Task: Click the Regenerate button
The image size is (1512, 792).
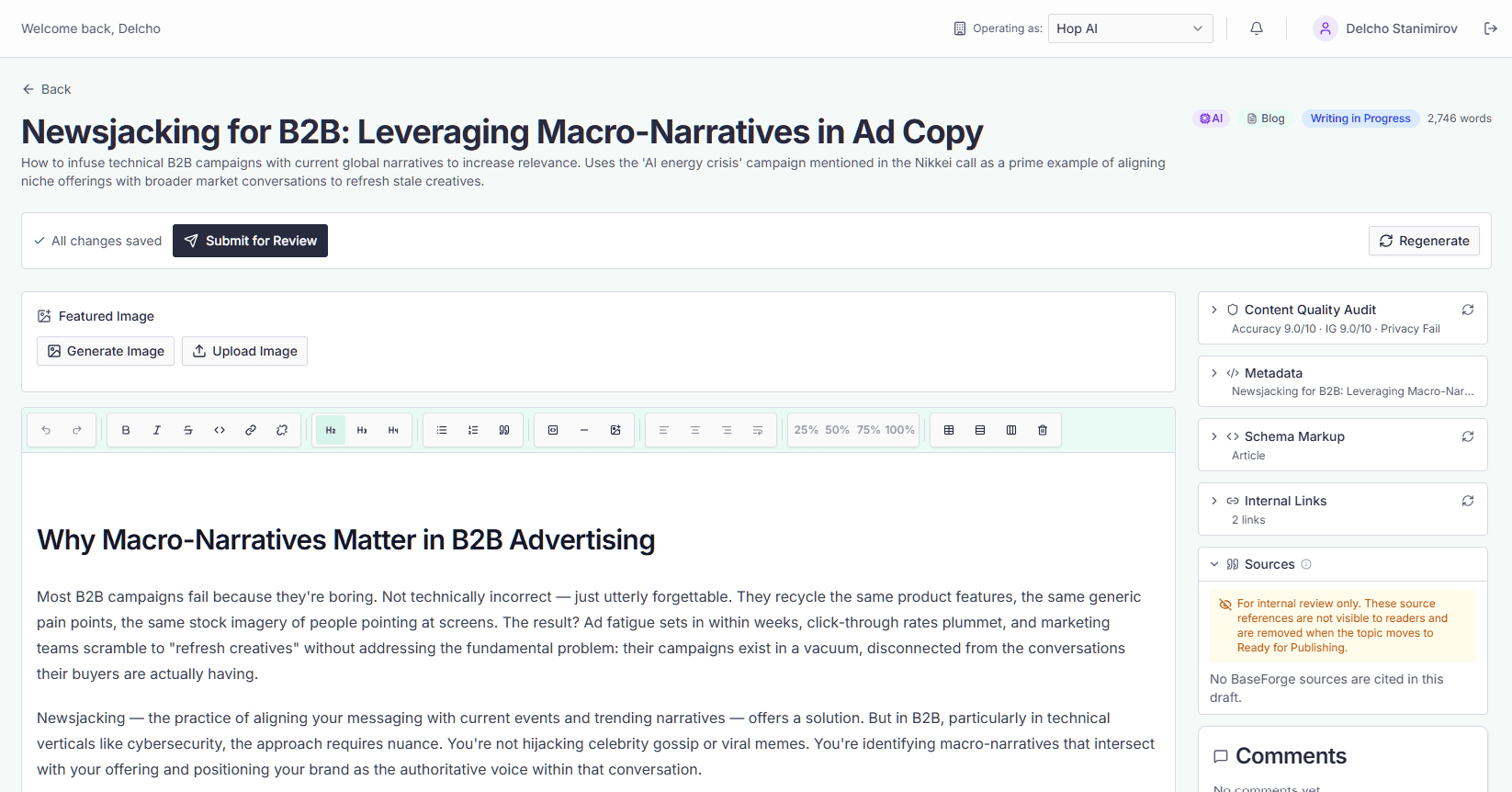Action: [x=1424, y=241]
